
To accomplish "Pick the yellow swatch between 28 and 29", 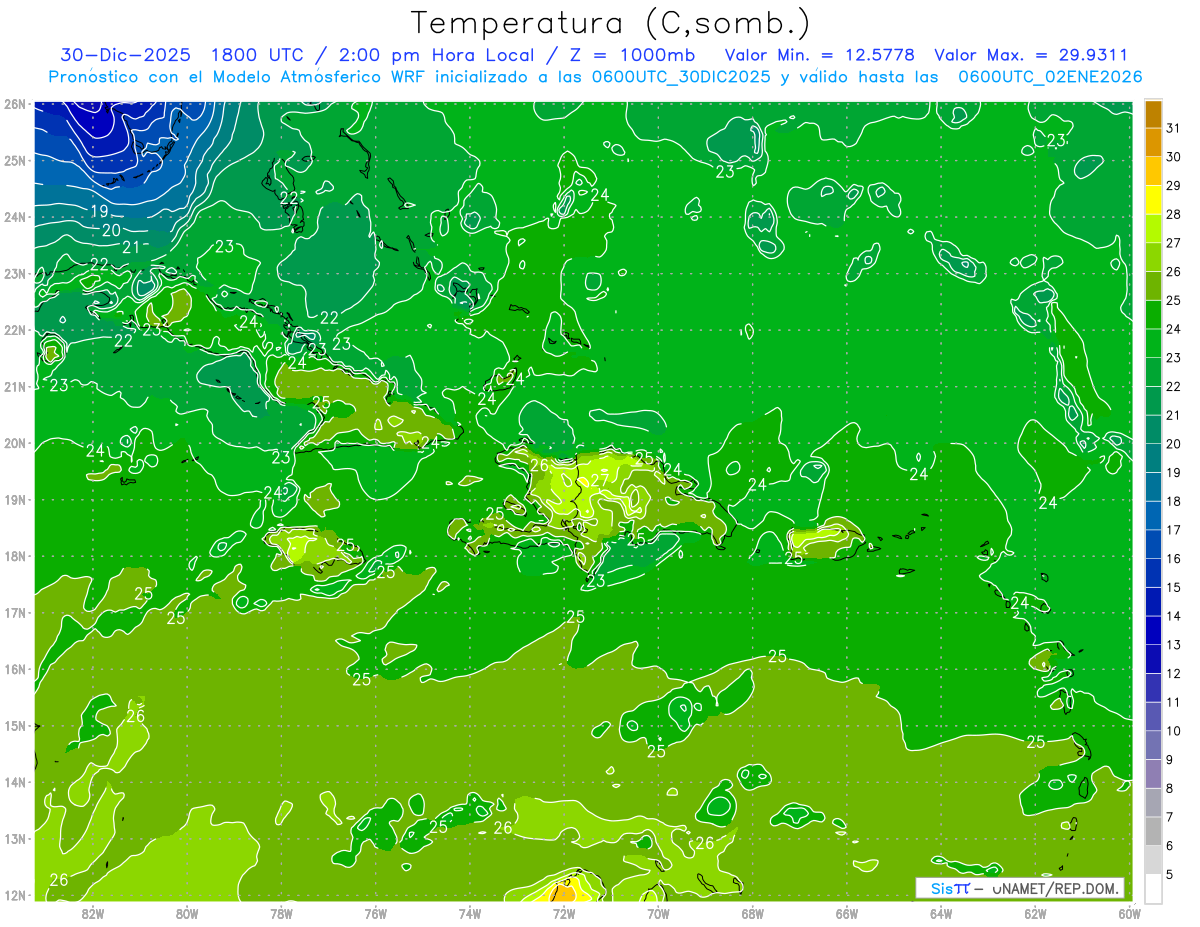I will click(1153, 199).
